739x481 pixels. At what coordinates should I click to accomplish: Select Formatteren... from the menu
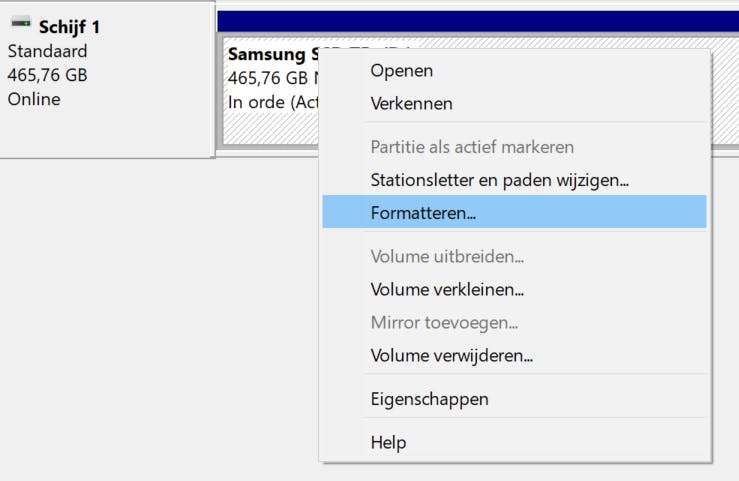(423, 212)
